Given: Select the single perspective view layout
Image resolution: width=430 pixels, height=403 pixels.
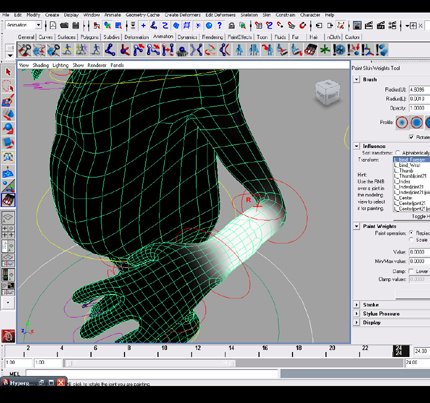Looking at the screenshot, I should [8, 217].
